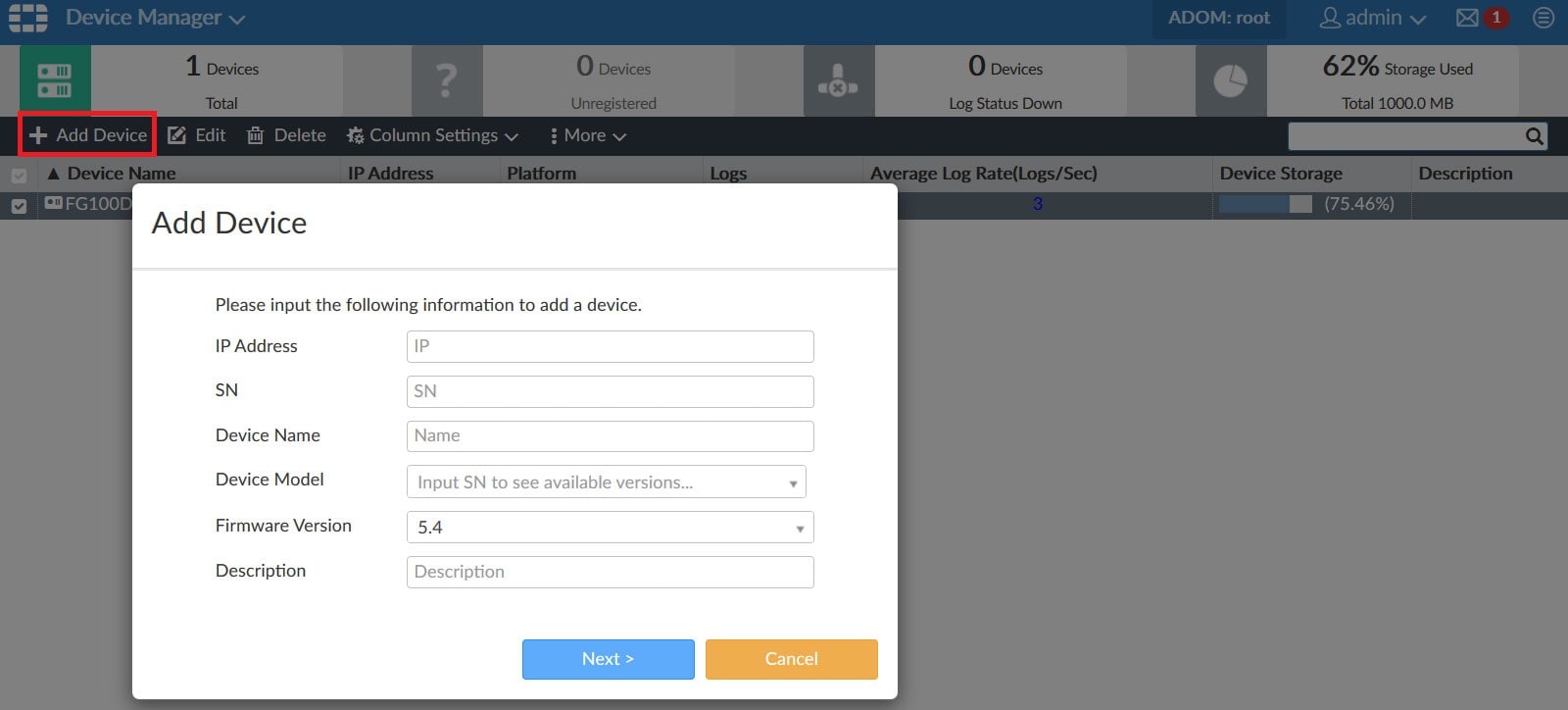Click the Unregistered devices question mark icon

tap(447, 80)
